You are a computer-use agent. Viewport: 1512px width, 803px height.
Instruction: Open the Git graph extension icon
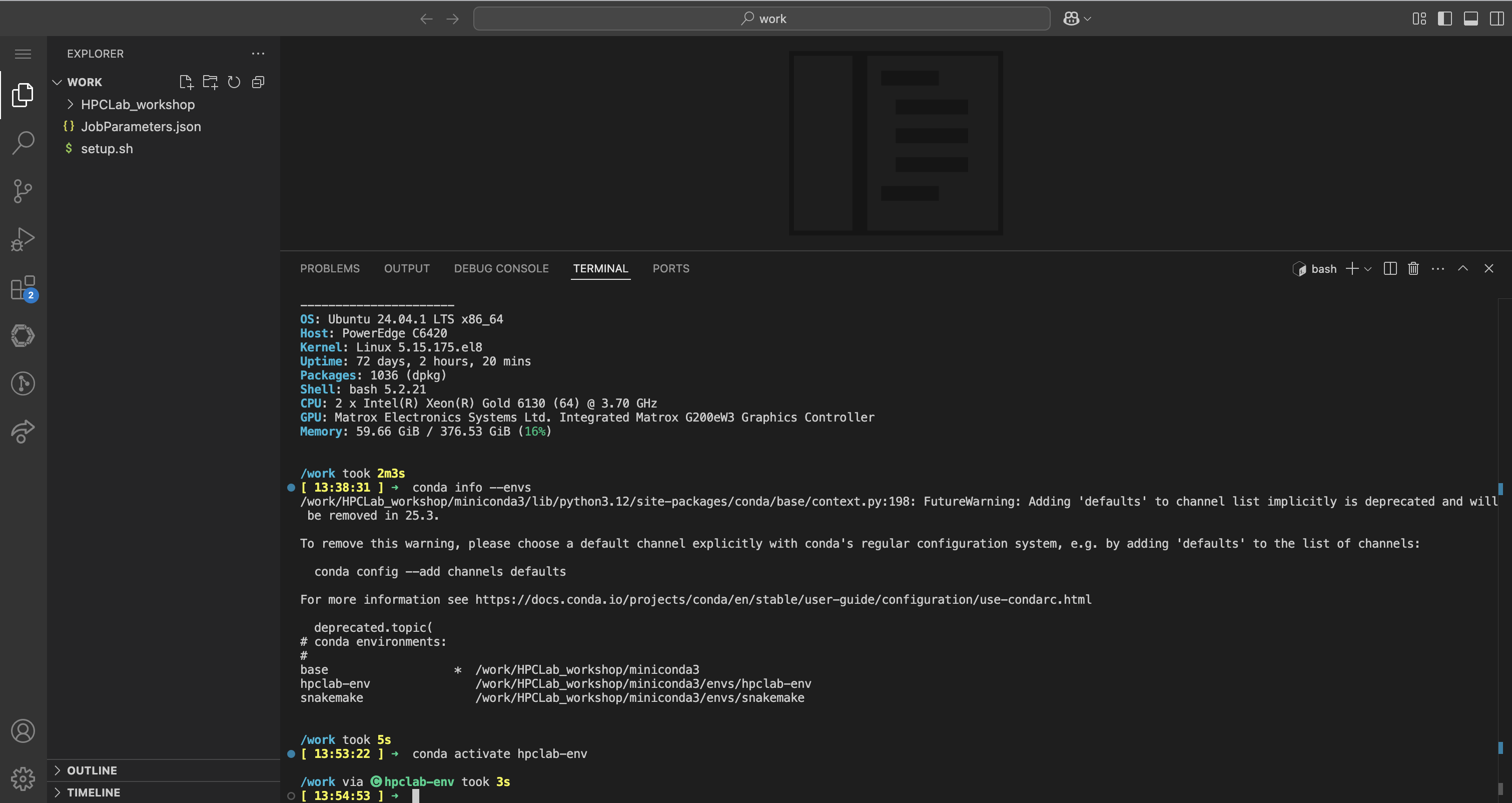[23, 383]
